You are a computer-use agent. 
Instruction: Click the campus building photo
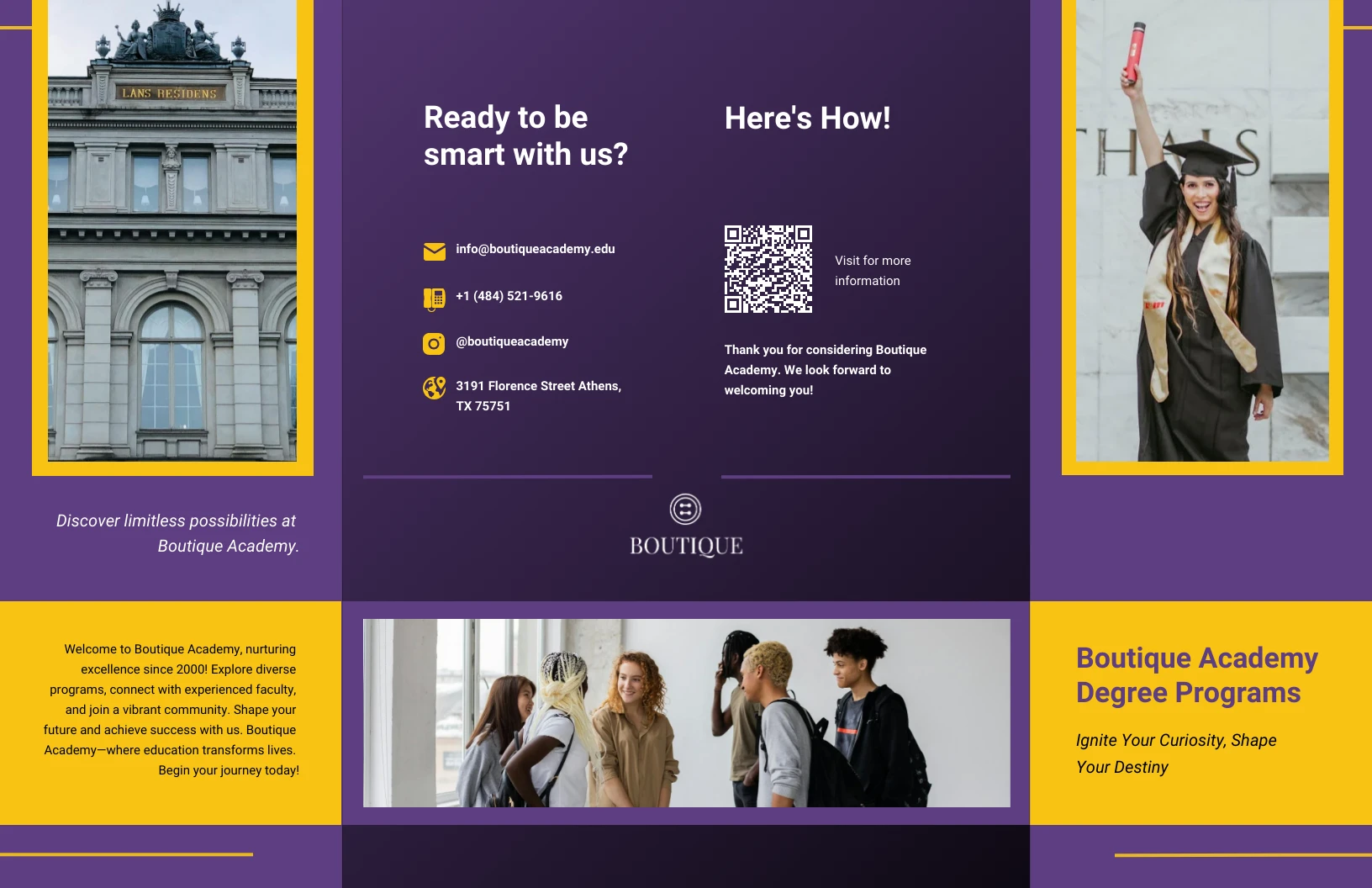pyautogui.click(x=172, y=231)
